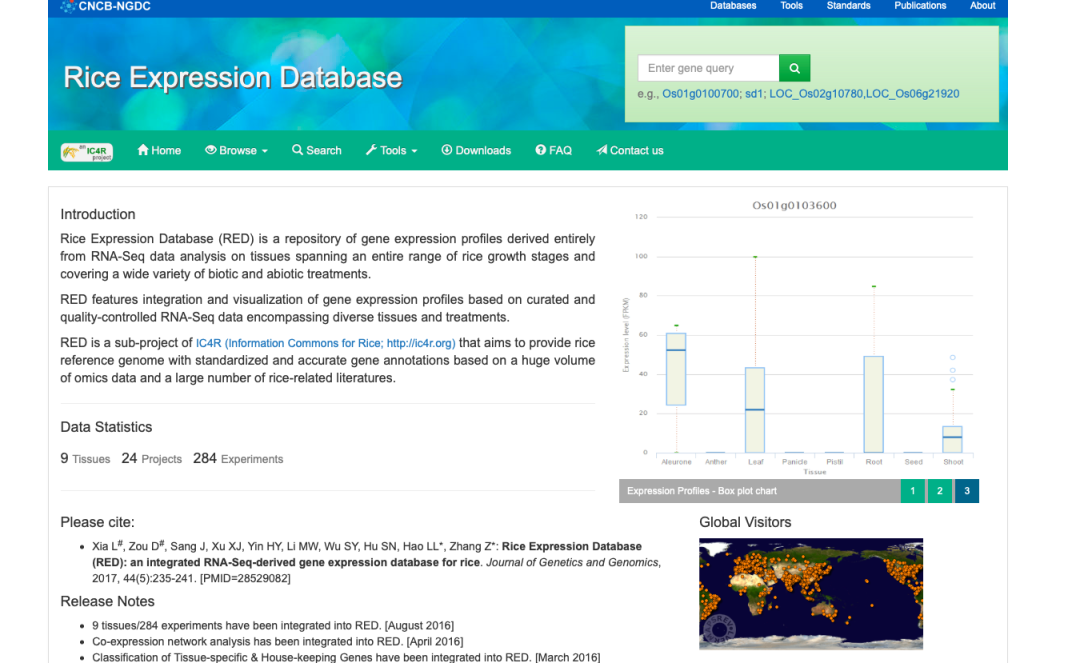Follow the IC4R Information Commons link
The height and width of the screenshot is (663, 1080).
pyautogui.click(x=325, y=343)
